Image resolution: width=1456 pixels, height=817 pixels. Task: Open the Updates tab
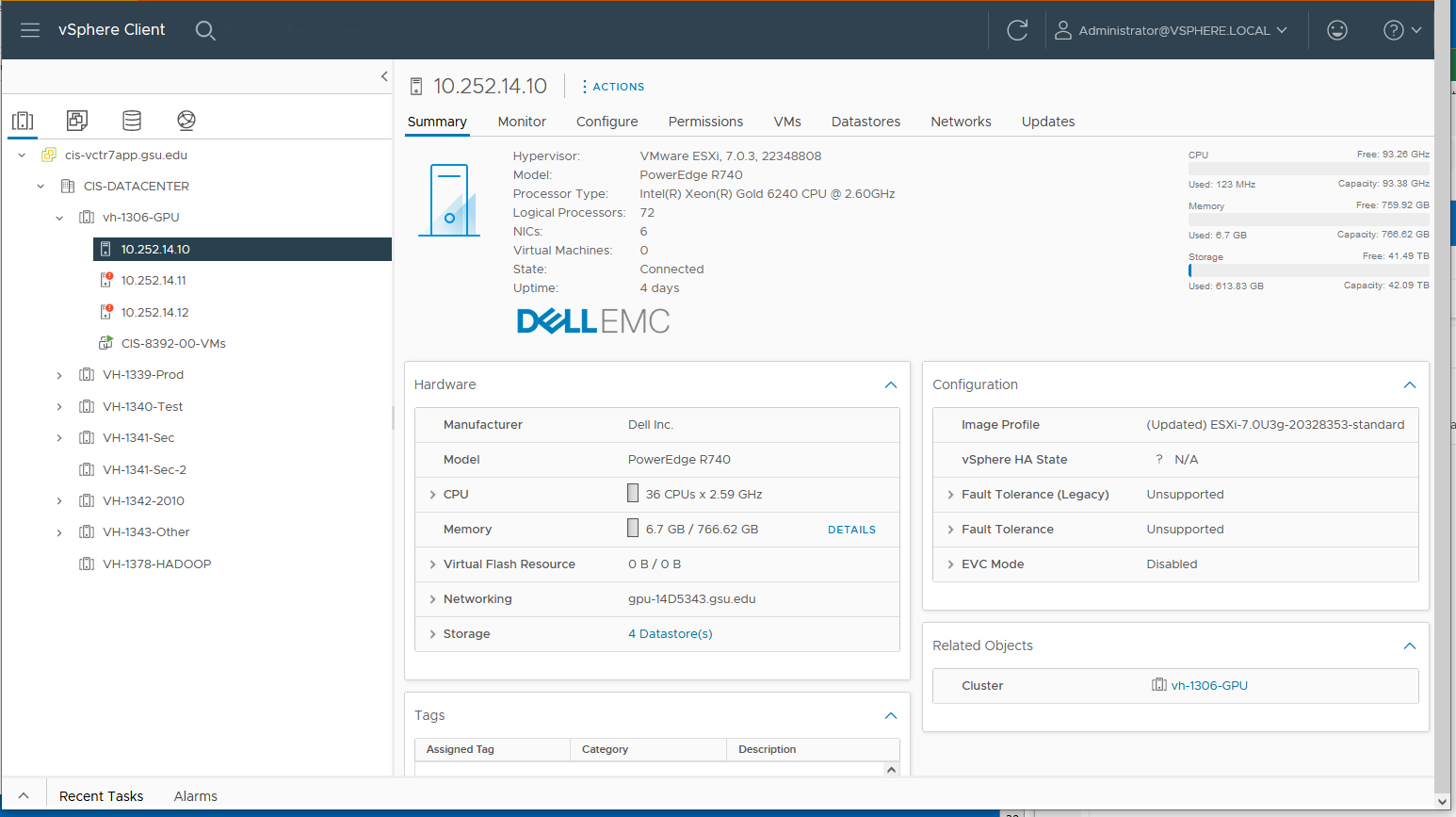click(1048, 122)
